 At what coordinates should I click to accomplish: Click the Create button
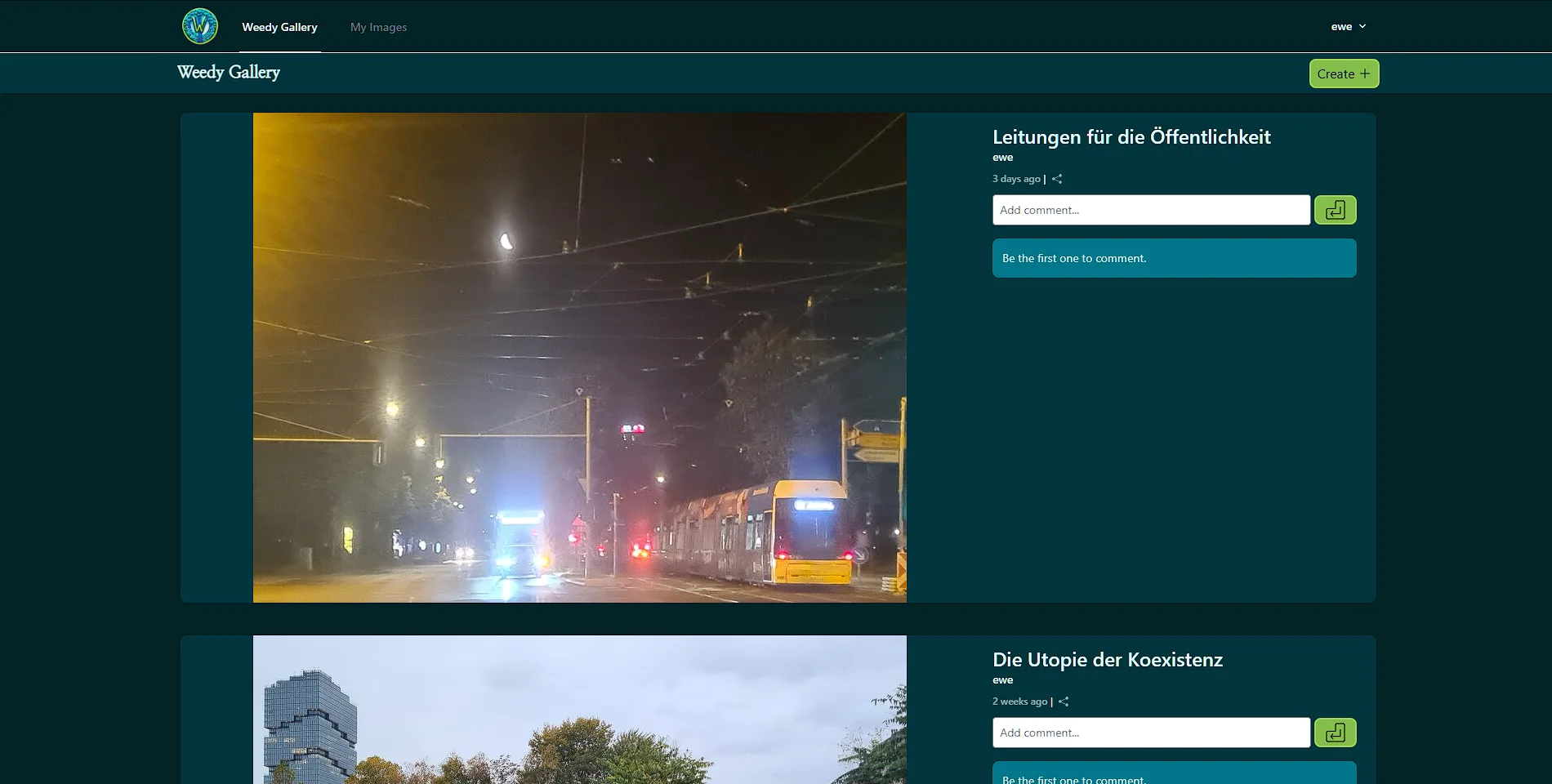coord(1344,73)
